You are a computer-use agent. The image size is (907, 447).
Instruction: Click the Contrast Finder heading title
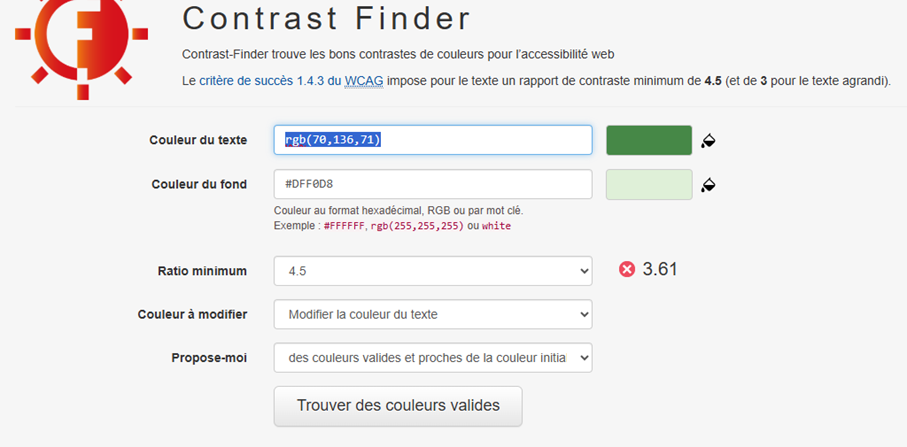pyautogui.click(x=326, y=18)
